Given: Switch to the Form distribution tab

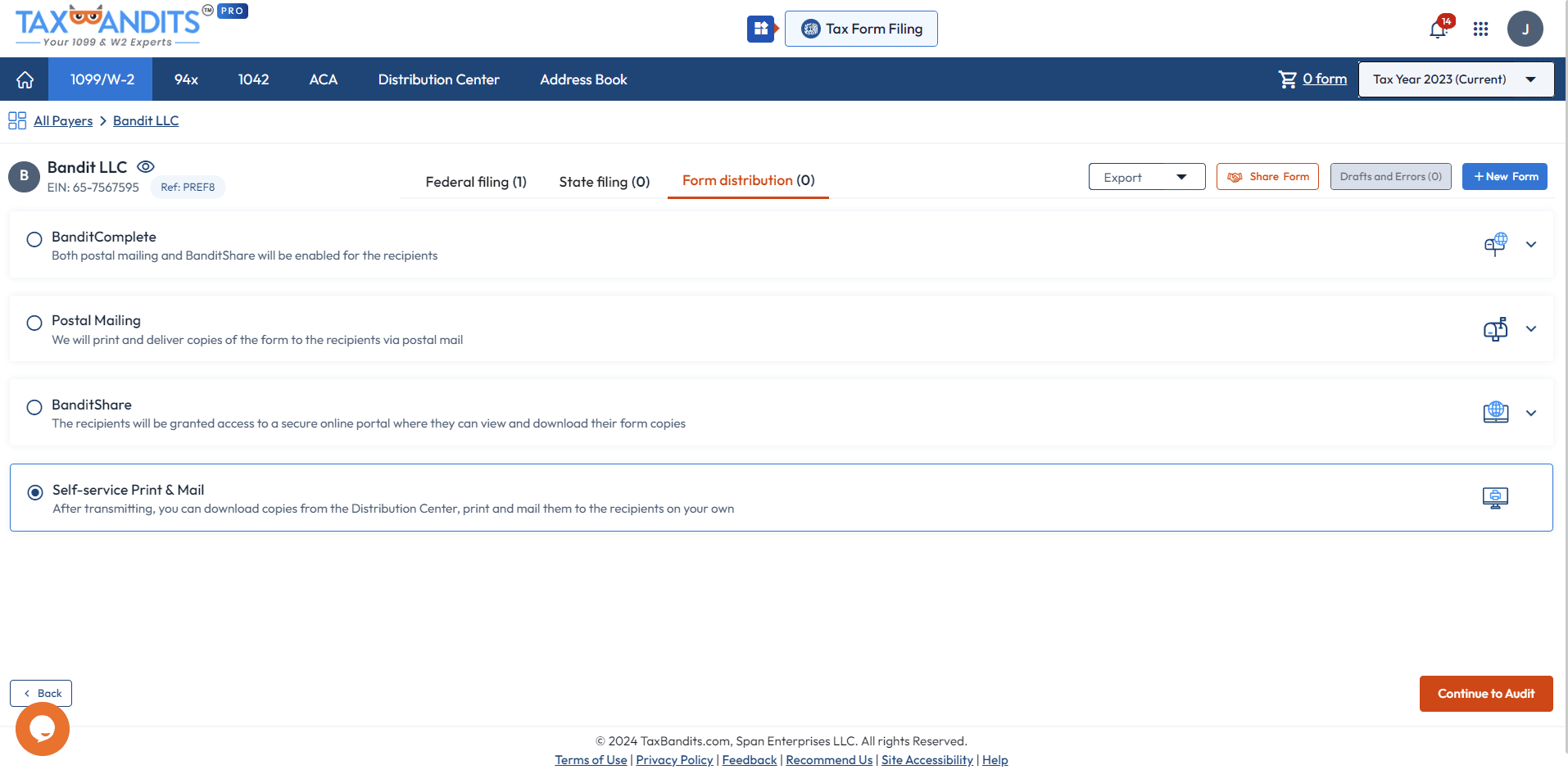Looking at the screenshot, I should [748, 181].
